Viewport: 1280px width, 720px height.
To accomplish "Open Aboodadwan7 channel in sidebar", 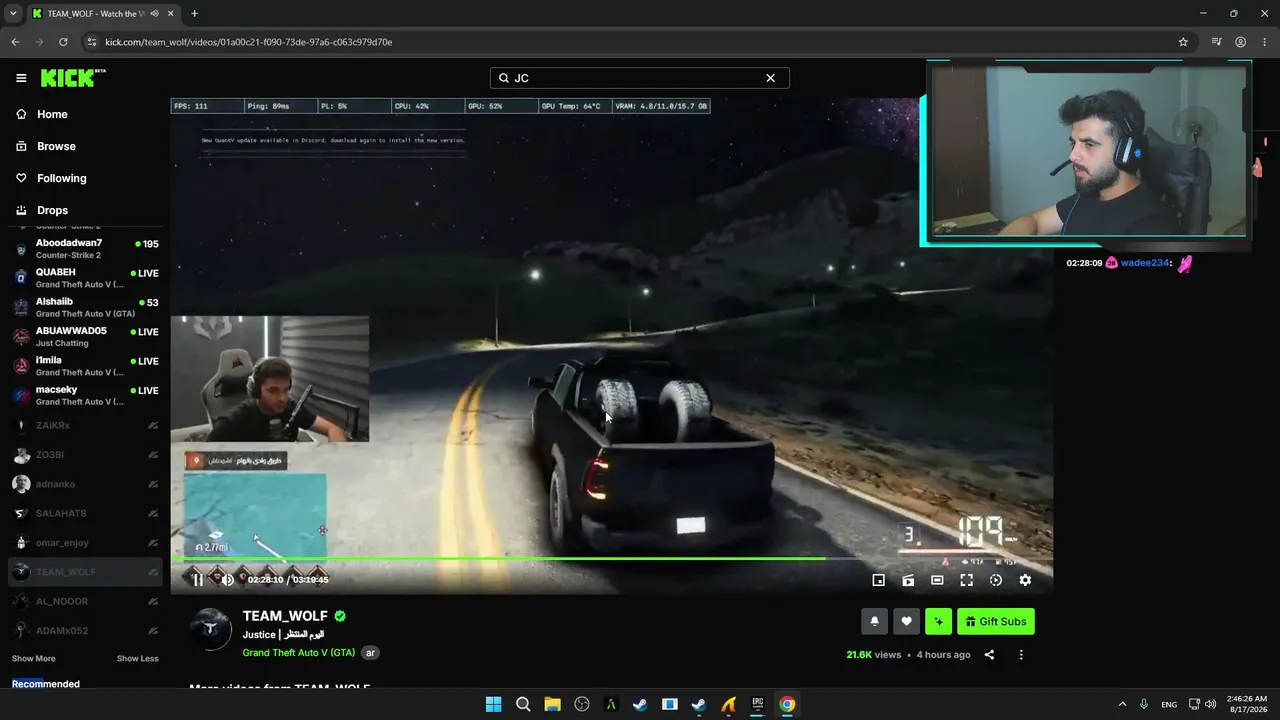I will click(x=85, y=249).
